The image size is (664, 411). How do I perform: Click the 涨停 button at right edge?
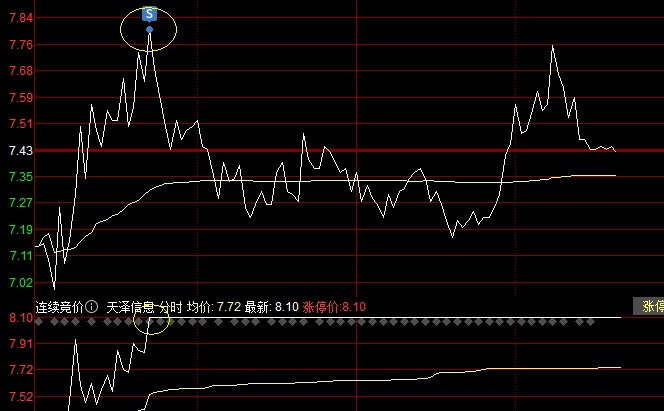649,306
